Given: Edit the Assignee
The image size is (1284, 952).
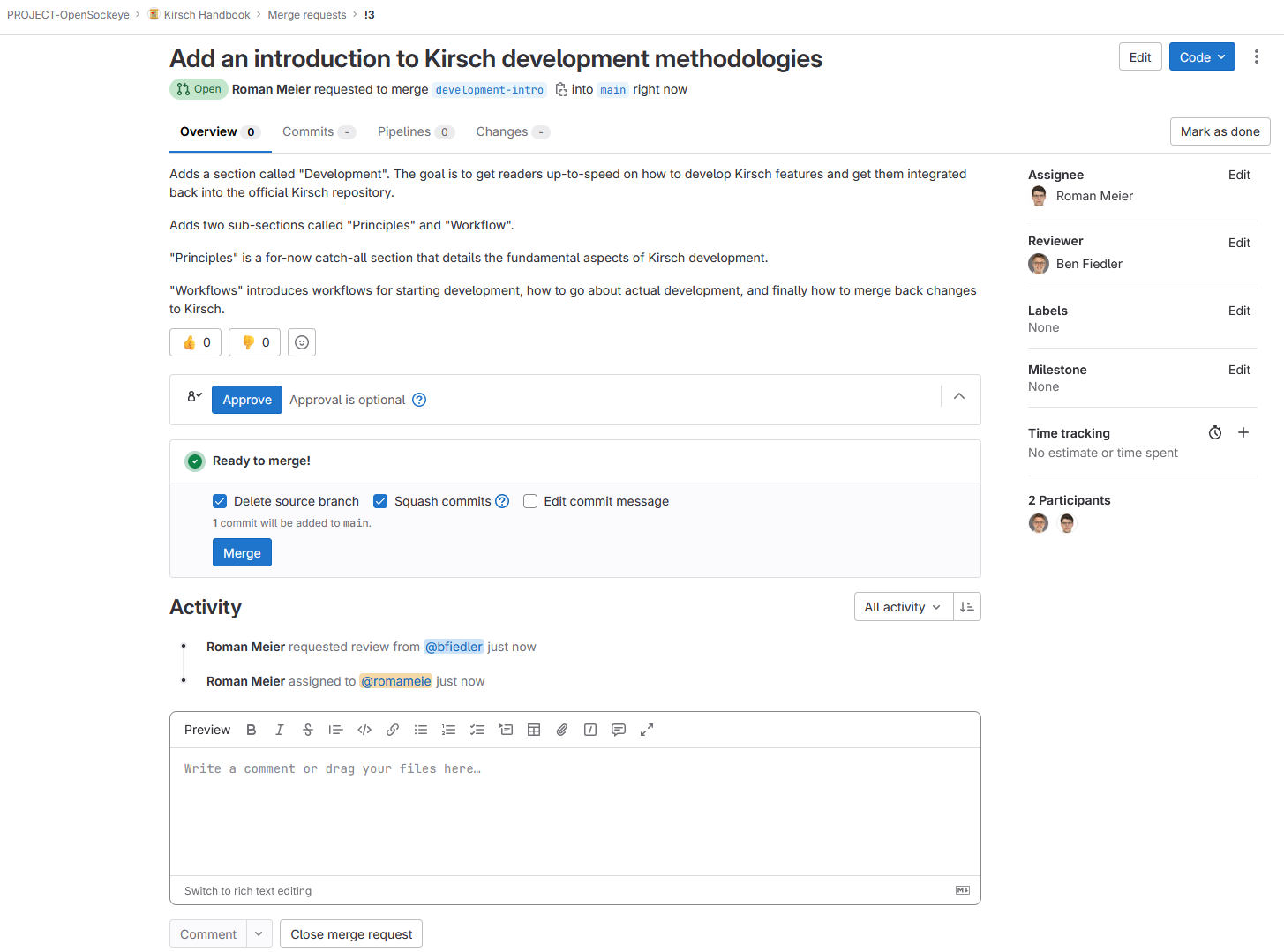Looking at the screenshot, I should point(1239,175).
